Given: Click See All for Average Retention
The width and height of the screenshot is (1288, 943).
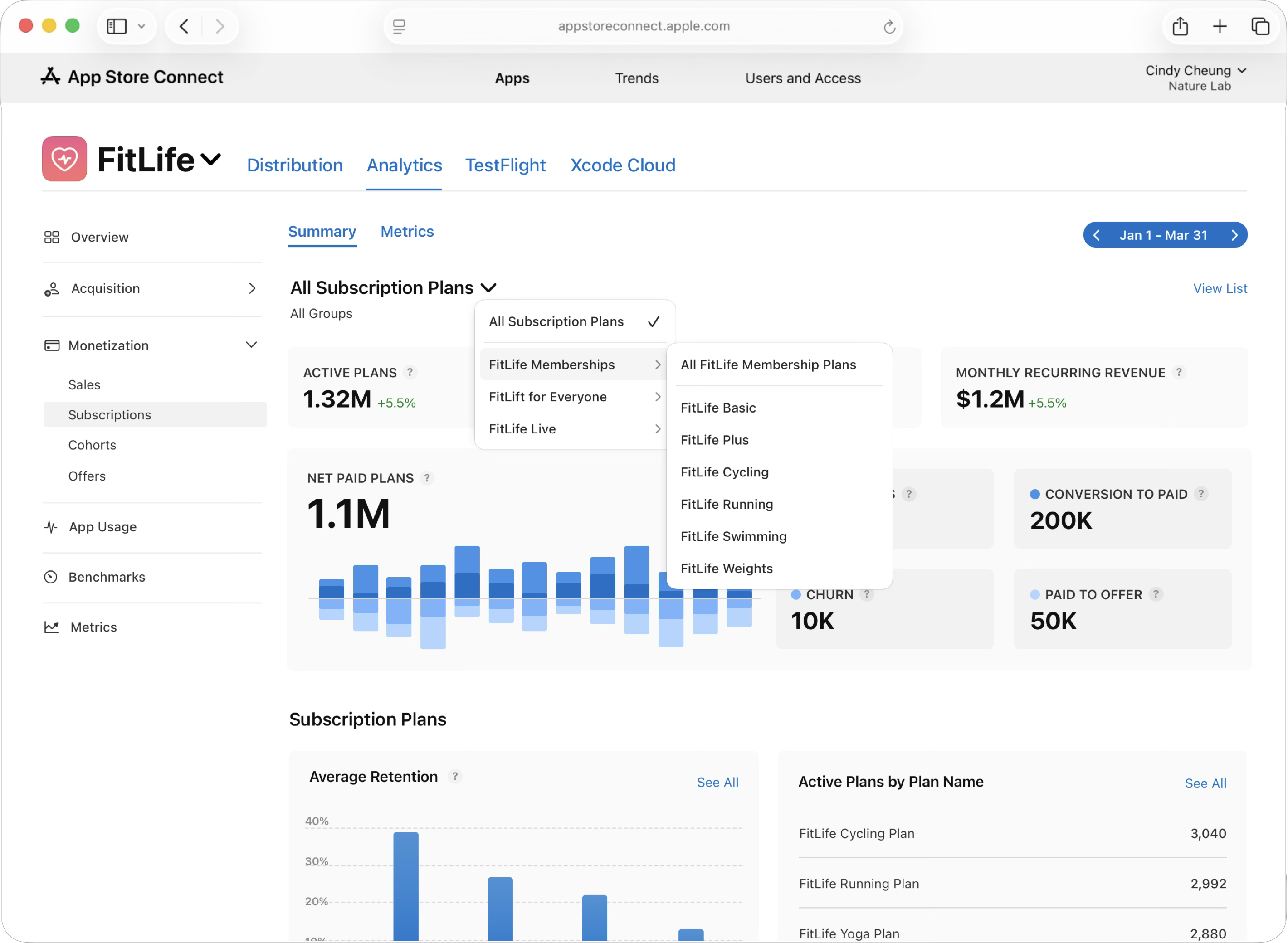Looking at the screenshot, I should tap(717, 783).
